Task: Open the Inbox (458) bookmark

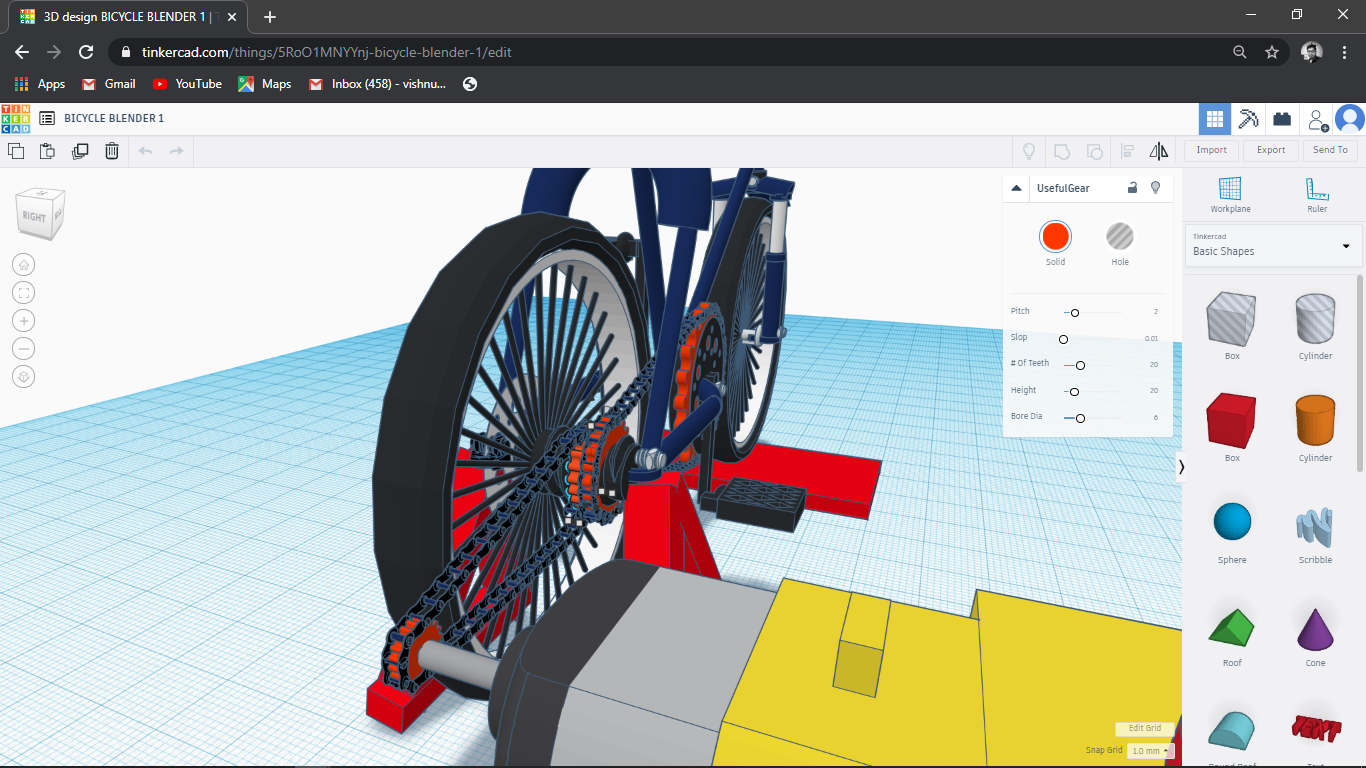Action: click(x=378, y=84)
